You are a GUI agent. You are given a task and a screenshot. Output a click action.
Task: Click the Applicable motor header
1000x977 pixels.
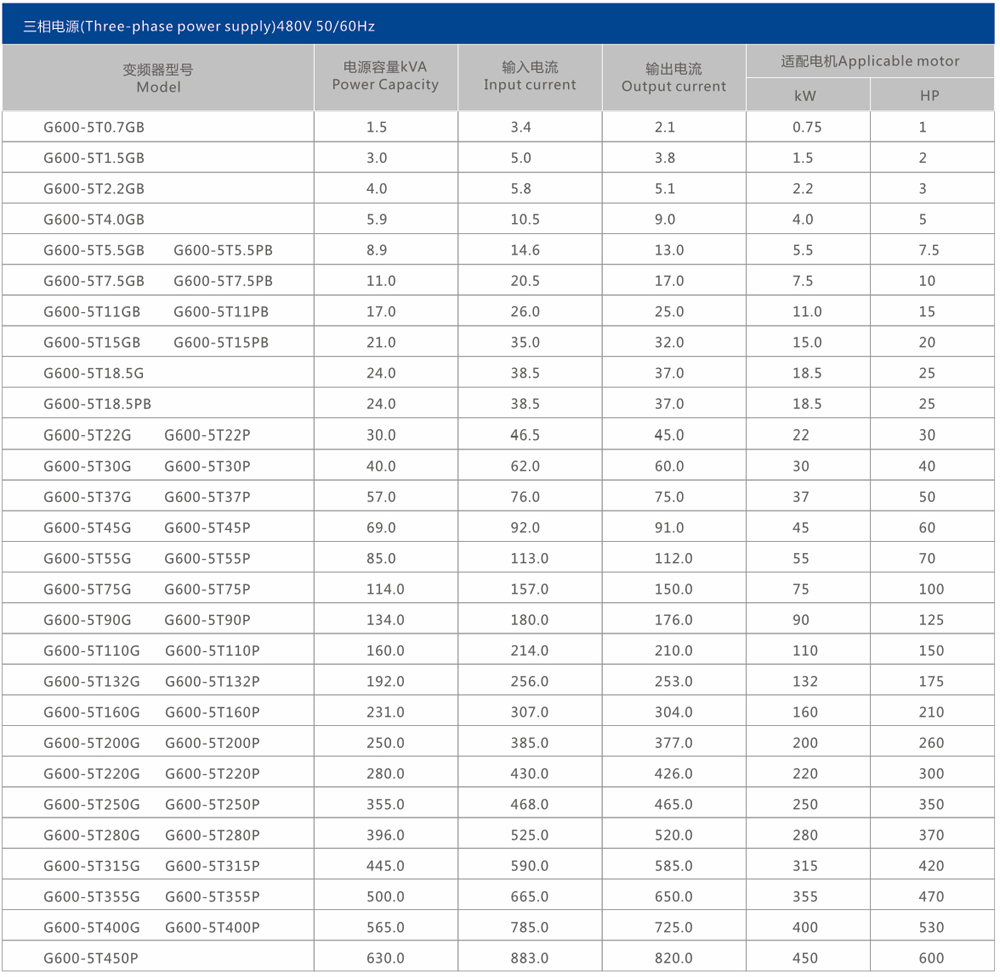[x=870, y=61]
